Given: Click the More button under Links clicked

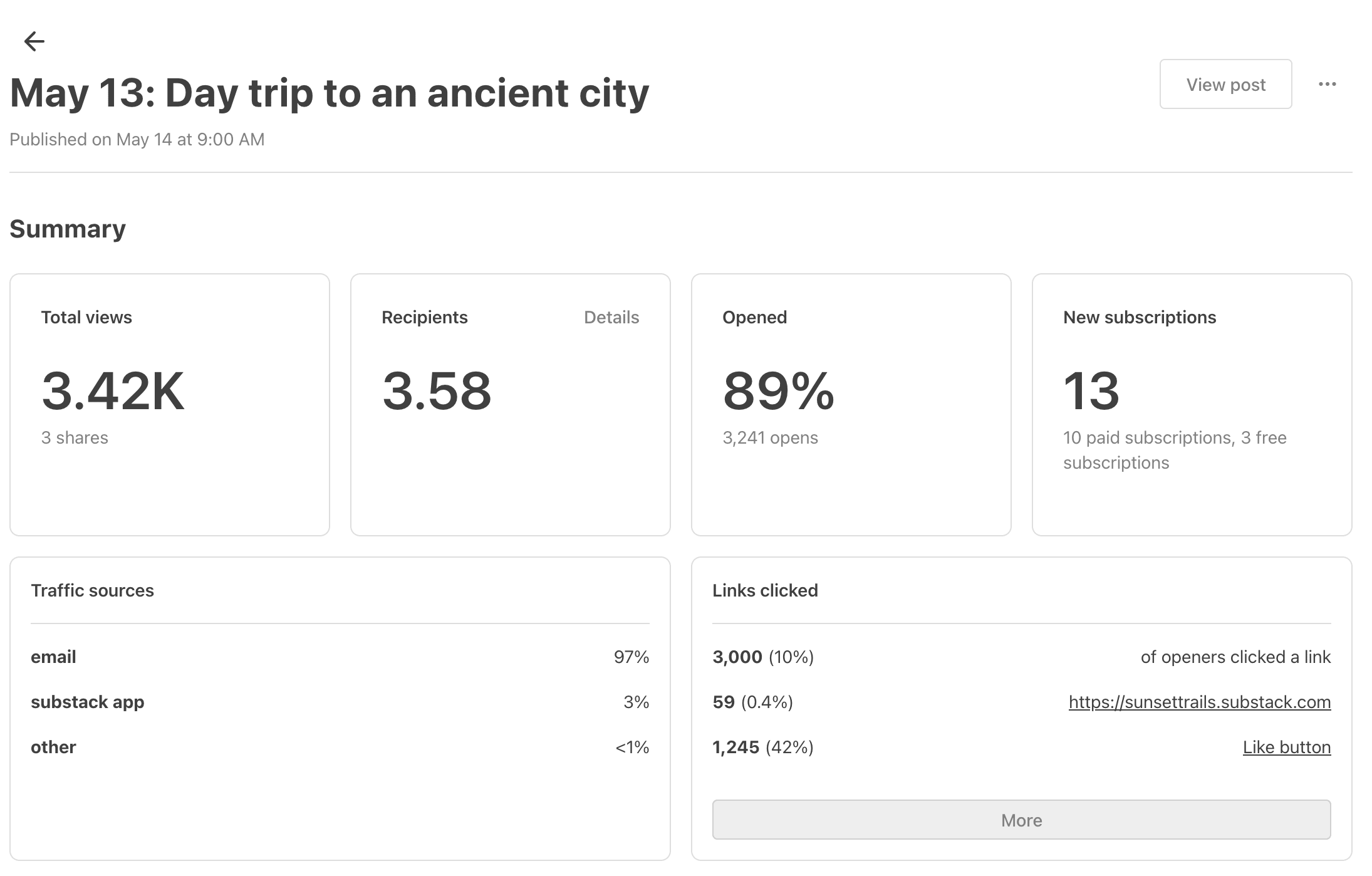Looking at the screenshot, I should [x=1021, y=820].
